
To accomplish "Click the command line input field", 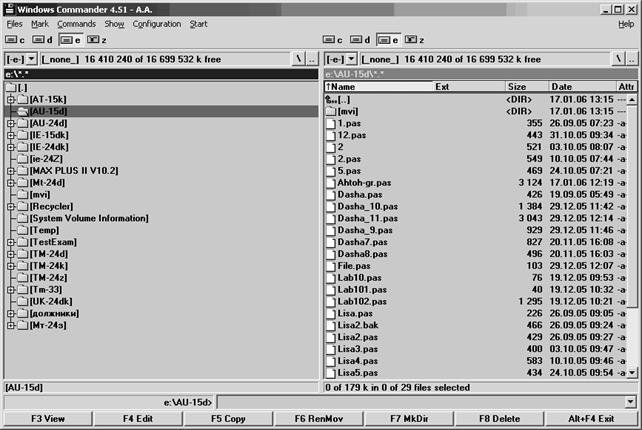I will [x=421, y=402].
